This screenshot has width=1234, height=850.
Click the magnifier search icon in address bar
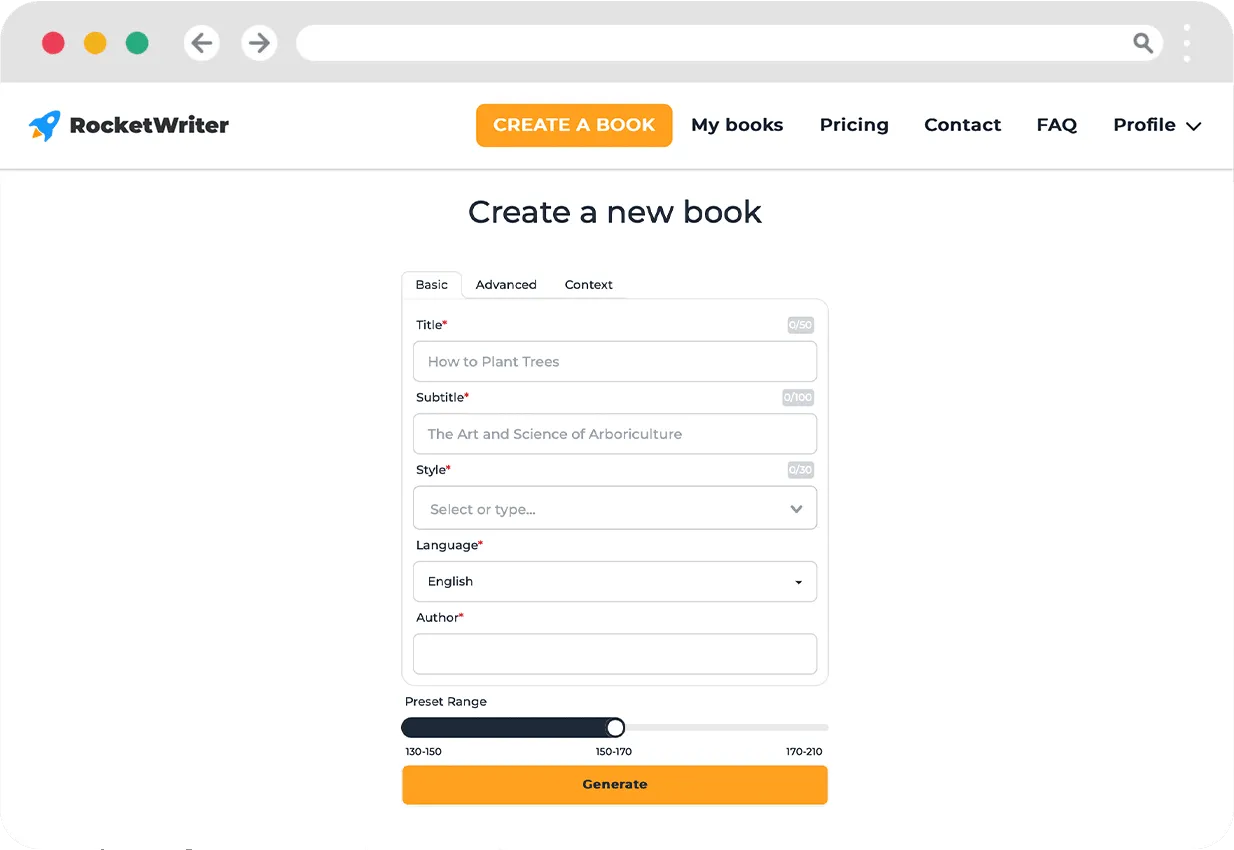coord(1143,43)
